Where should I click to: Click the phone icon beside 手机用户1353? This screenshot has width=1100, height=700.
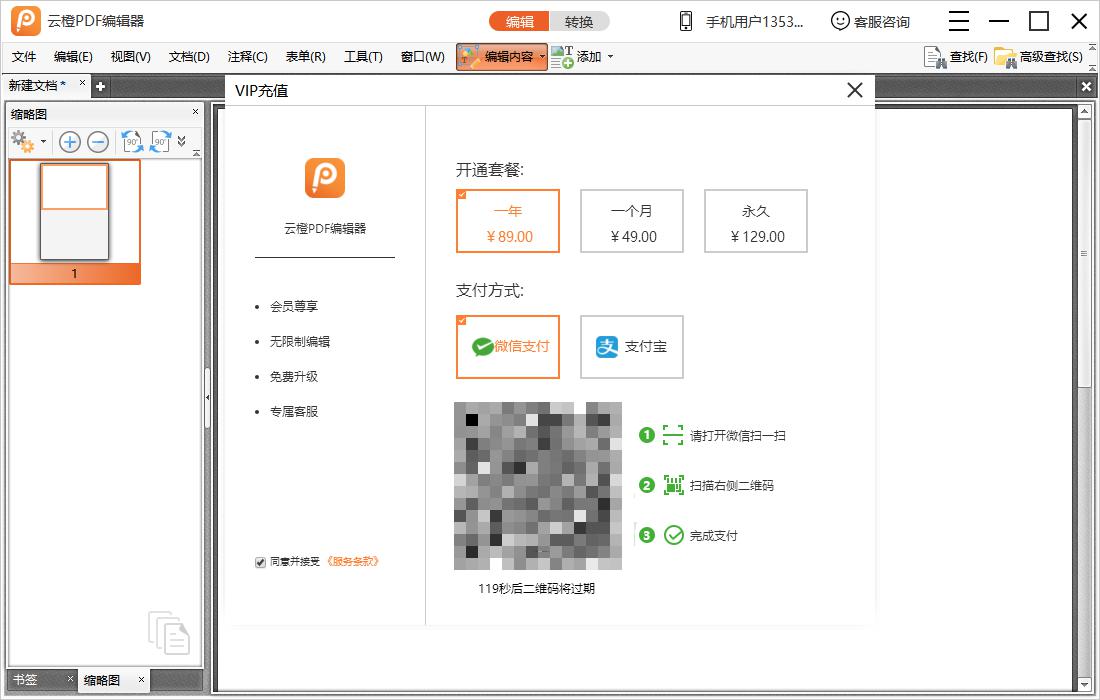[x=685, y=21]
